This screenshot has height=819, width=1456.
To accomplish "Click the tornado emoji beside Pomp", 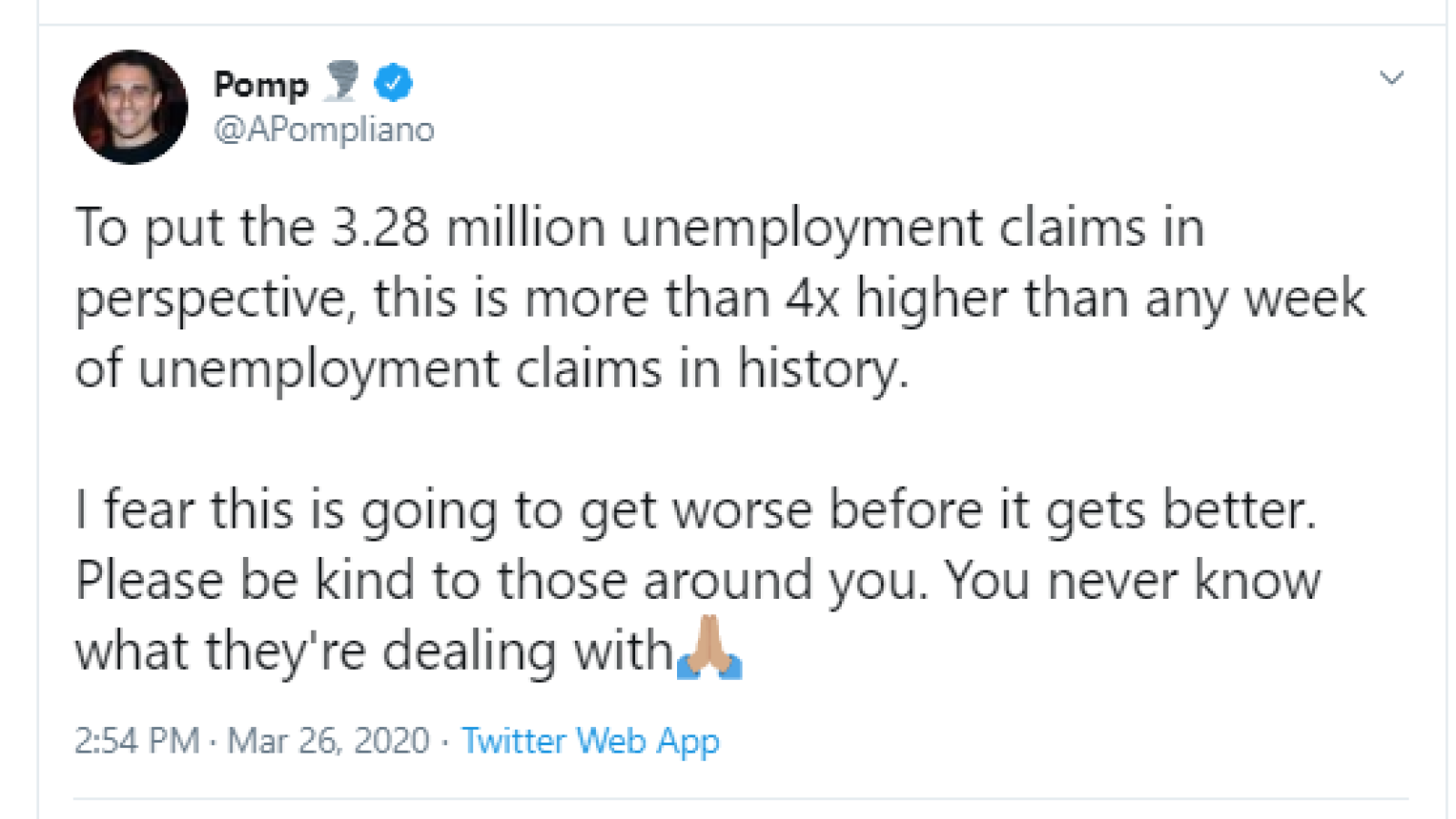I will pos(342,81).
